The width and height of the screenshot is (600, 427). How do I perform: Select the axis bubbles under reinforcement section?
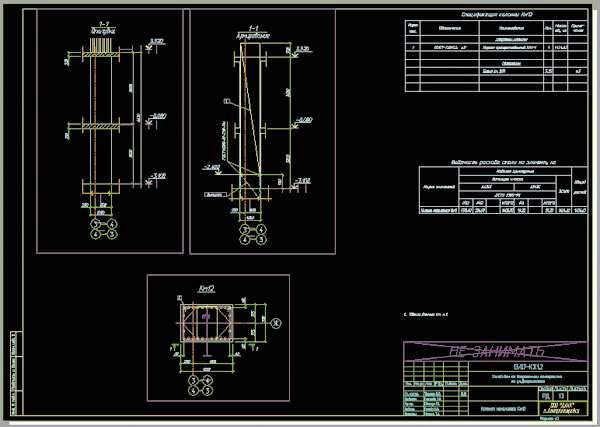point(250,234)
